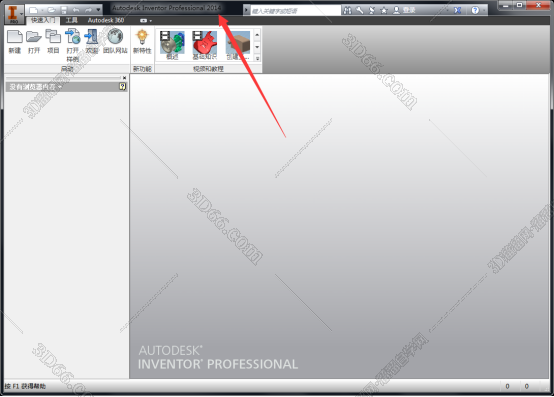
Task: Click New in the quick access toolbar
Action: tap(34, 10)
